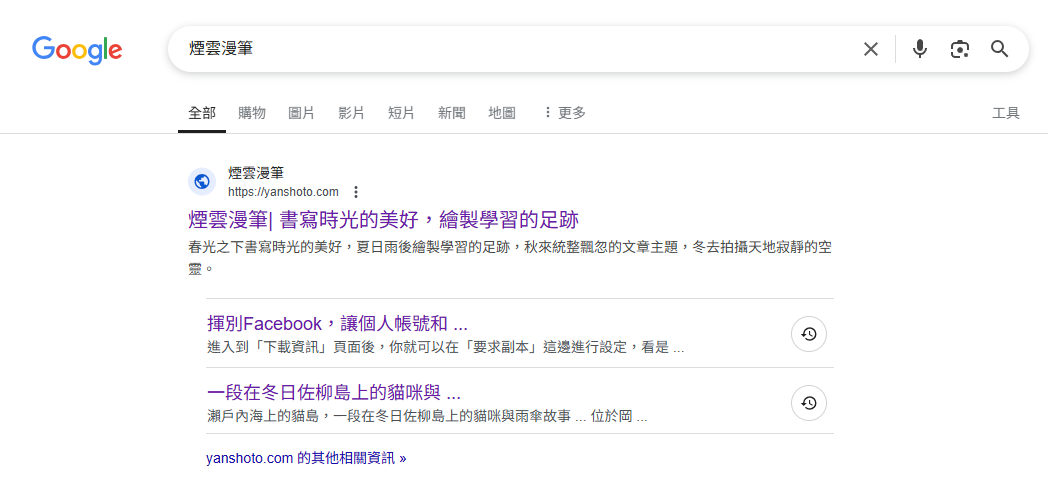1048x490 pixels.
Task: Click history icon beside 佐柳島 sitelink
Action: click(x=809, y=403)
